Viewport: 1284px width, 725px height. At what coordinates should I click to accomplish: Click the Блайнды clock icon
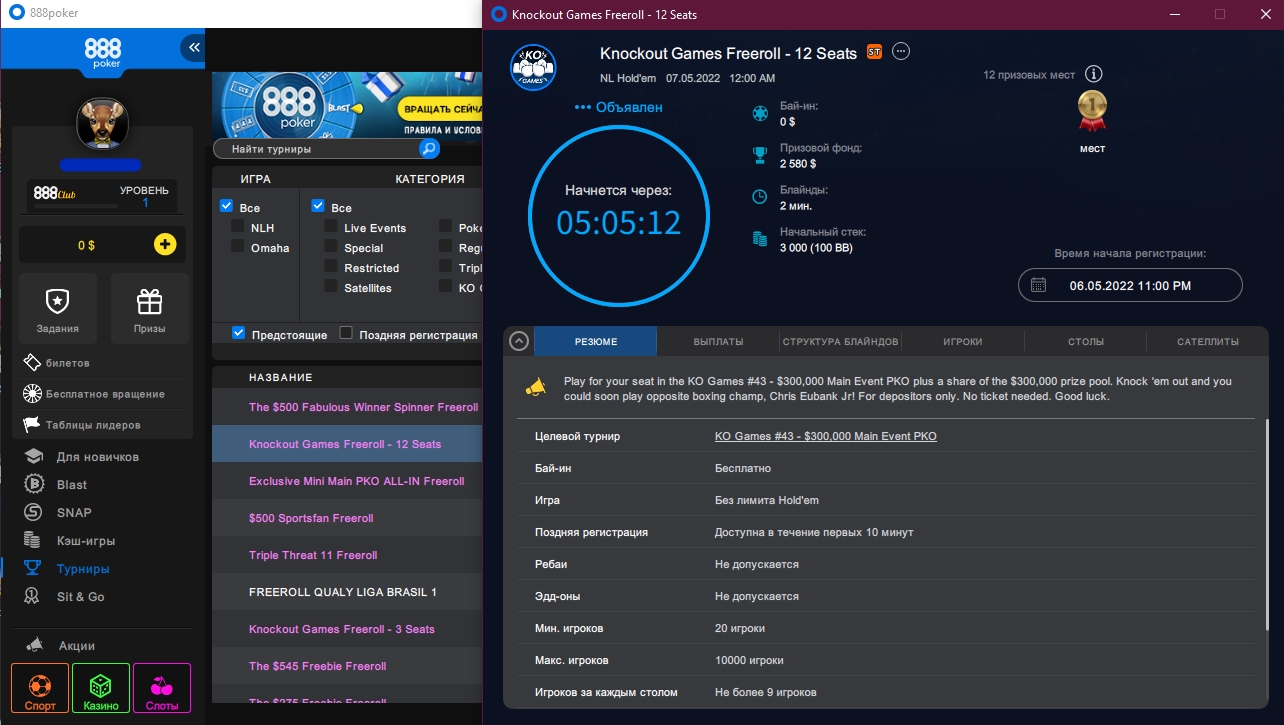pyautogui.click(x=760, y=197)
